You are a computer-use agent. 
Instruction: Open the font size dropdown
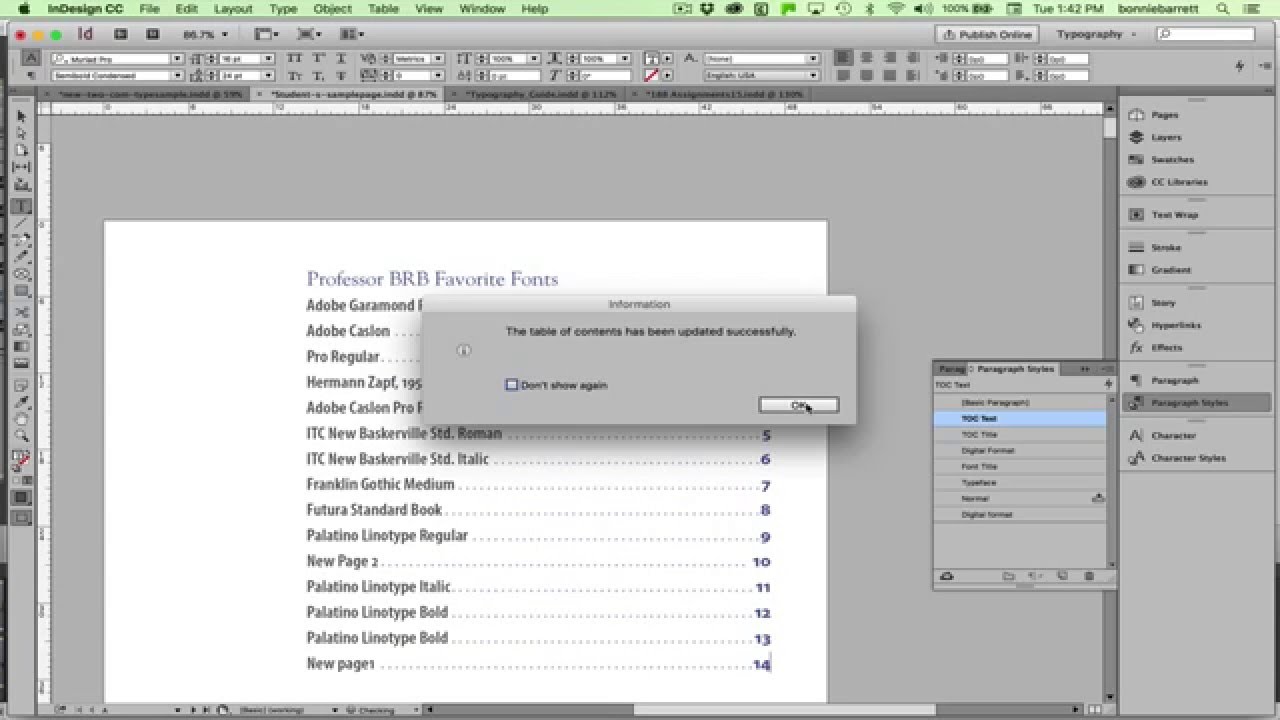tap(268, 59)
